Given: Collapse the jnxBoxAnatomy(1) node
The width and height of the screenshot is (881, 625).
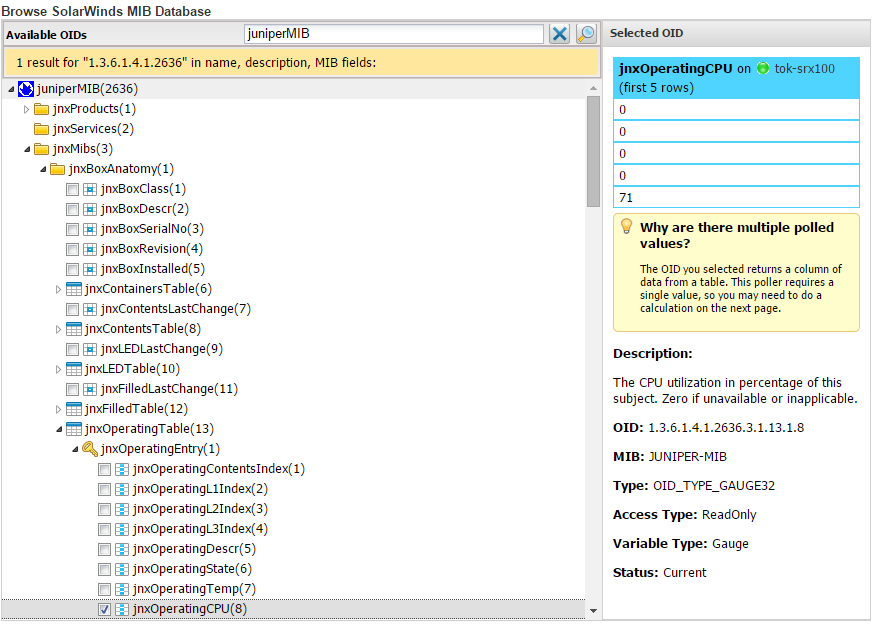Looking at the screenshot, I should click(43, 169).
